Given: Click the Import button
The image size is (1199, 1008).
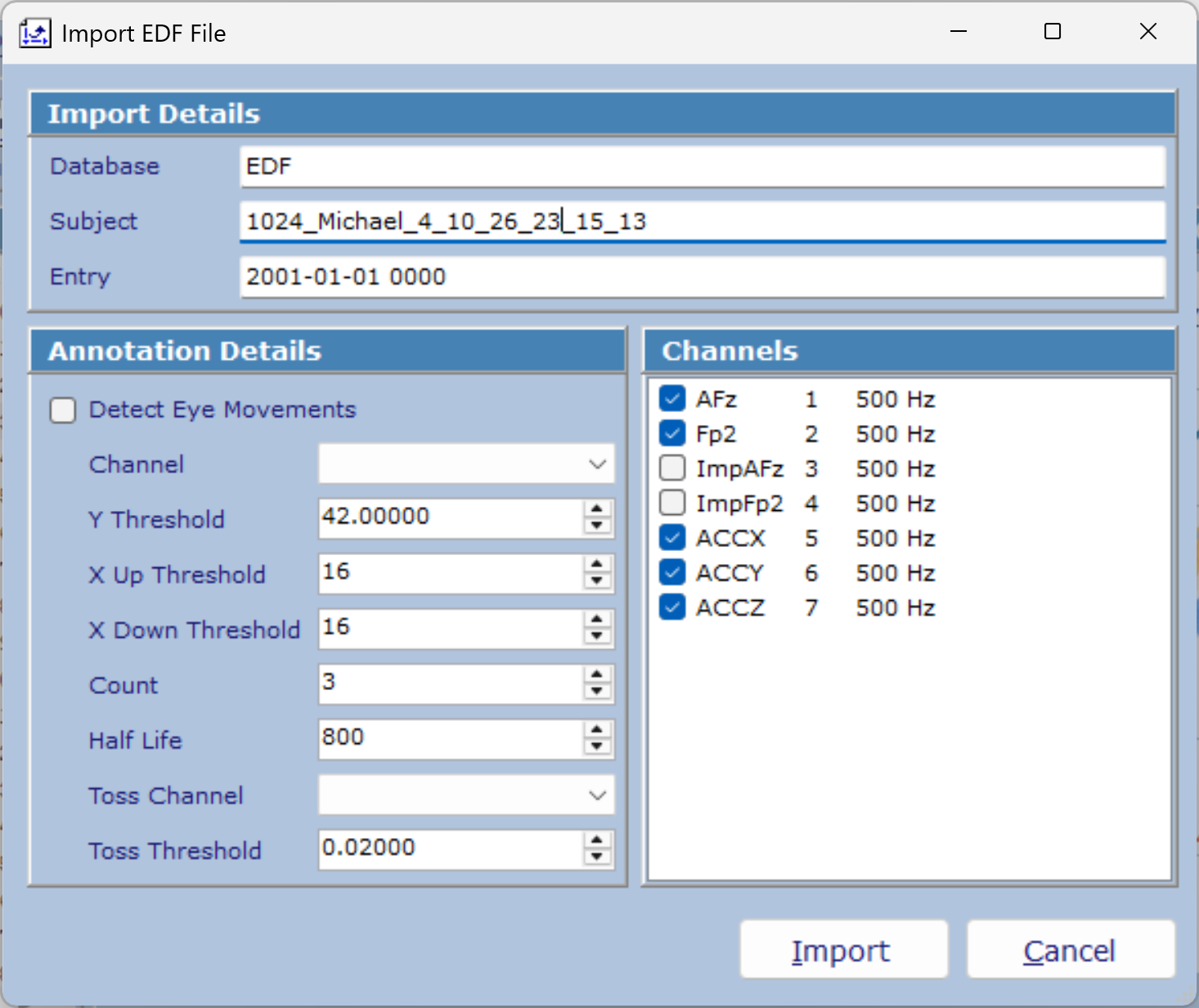Looking at the screenshot, I should coord(844,950).
